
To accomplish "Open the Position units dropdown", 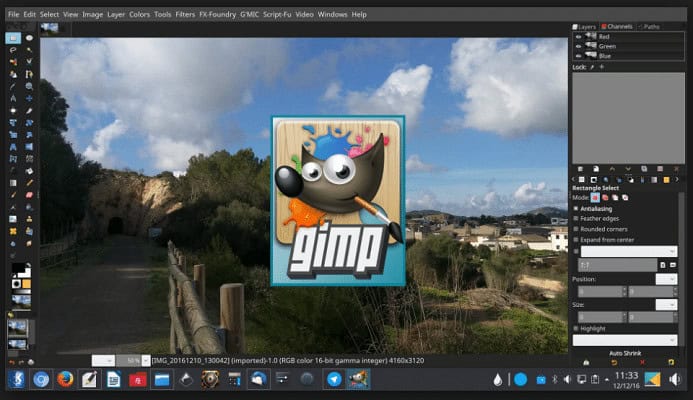I will point(666,279).
